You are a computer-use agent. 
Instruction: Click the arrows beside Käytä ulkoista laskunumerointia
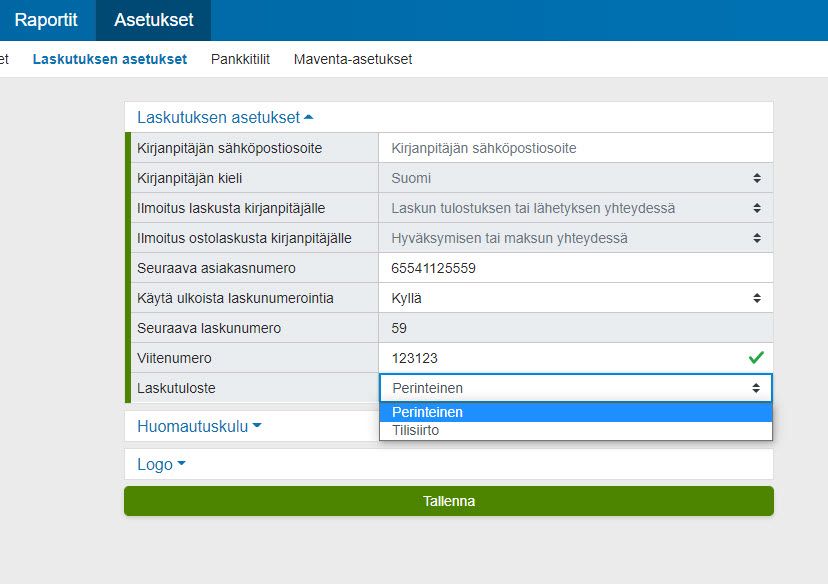(x=758, y=297)
